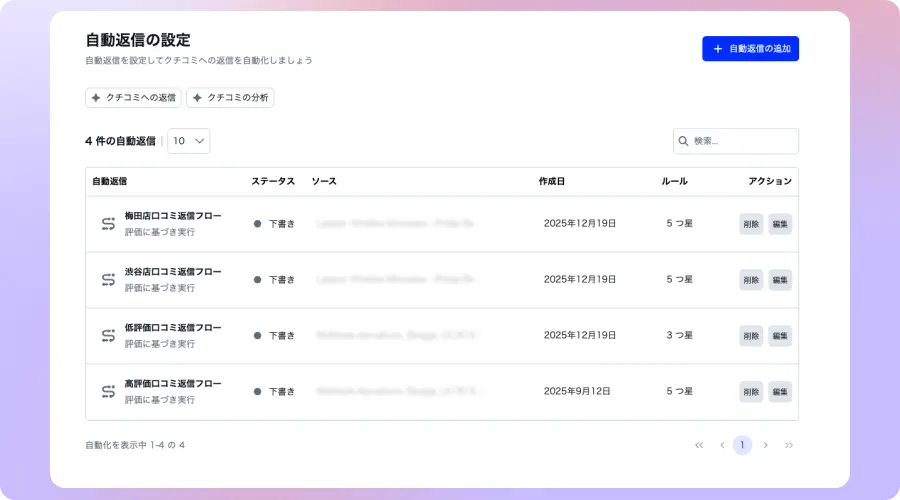The width and height of the screenshot is (900, 500).
Task: Click the 自動返信 column header
Action: coord(110,181)
